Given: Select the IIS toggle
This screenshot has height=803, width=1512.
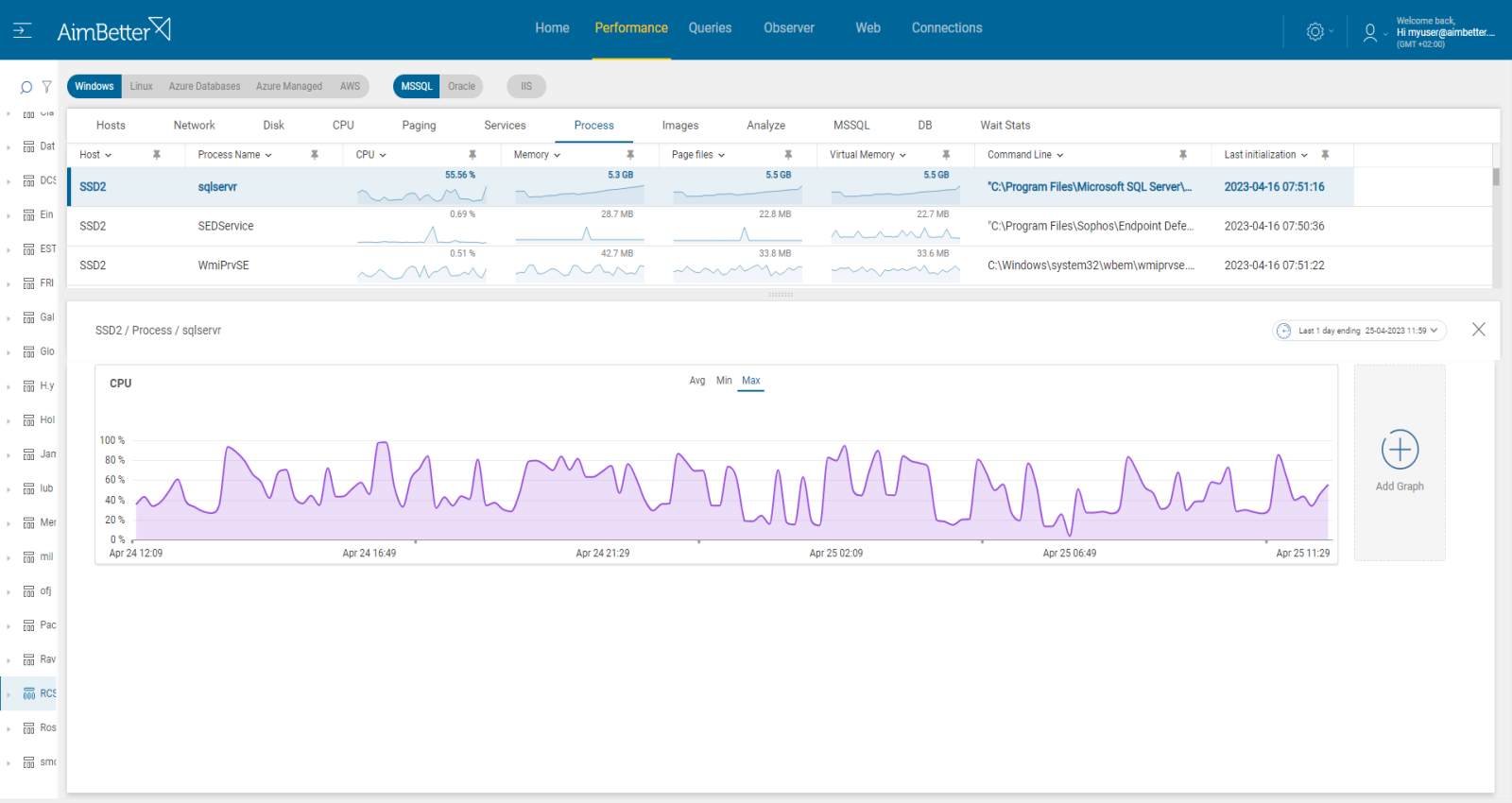Looking at the screenshot, I should (x=526, y=86).
